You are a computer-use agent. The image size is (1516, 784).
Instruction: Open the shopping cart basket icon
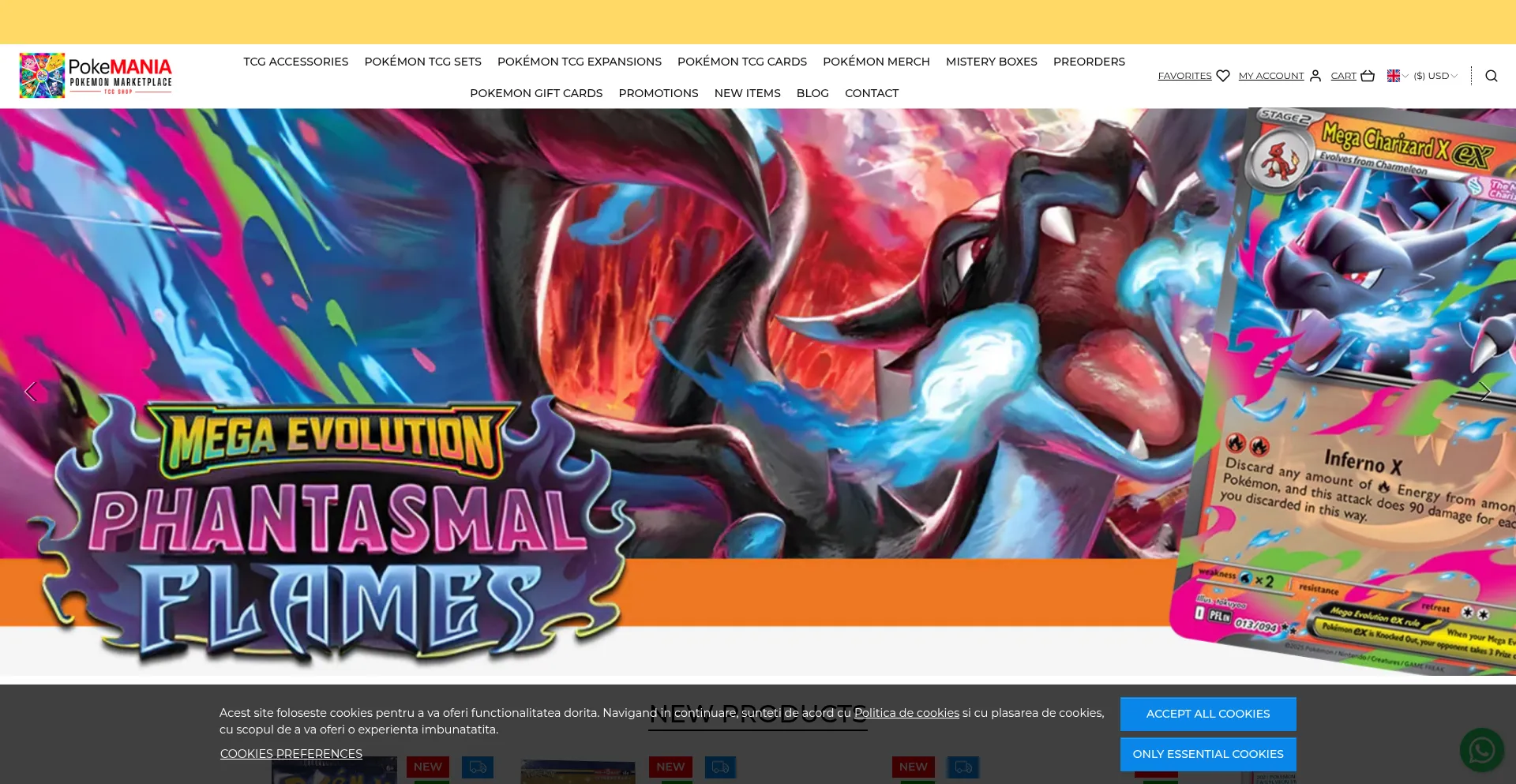1368,76
